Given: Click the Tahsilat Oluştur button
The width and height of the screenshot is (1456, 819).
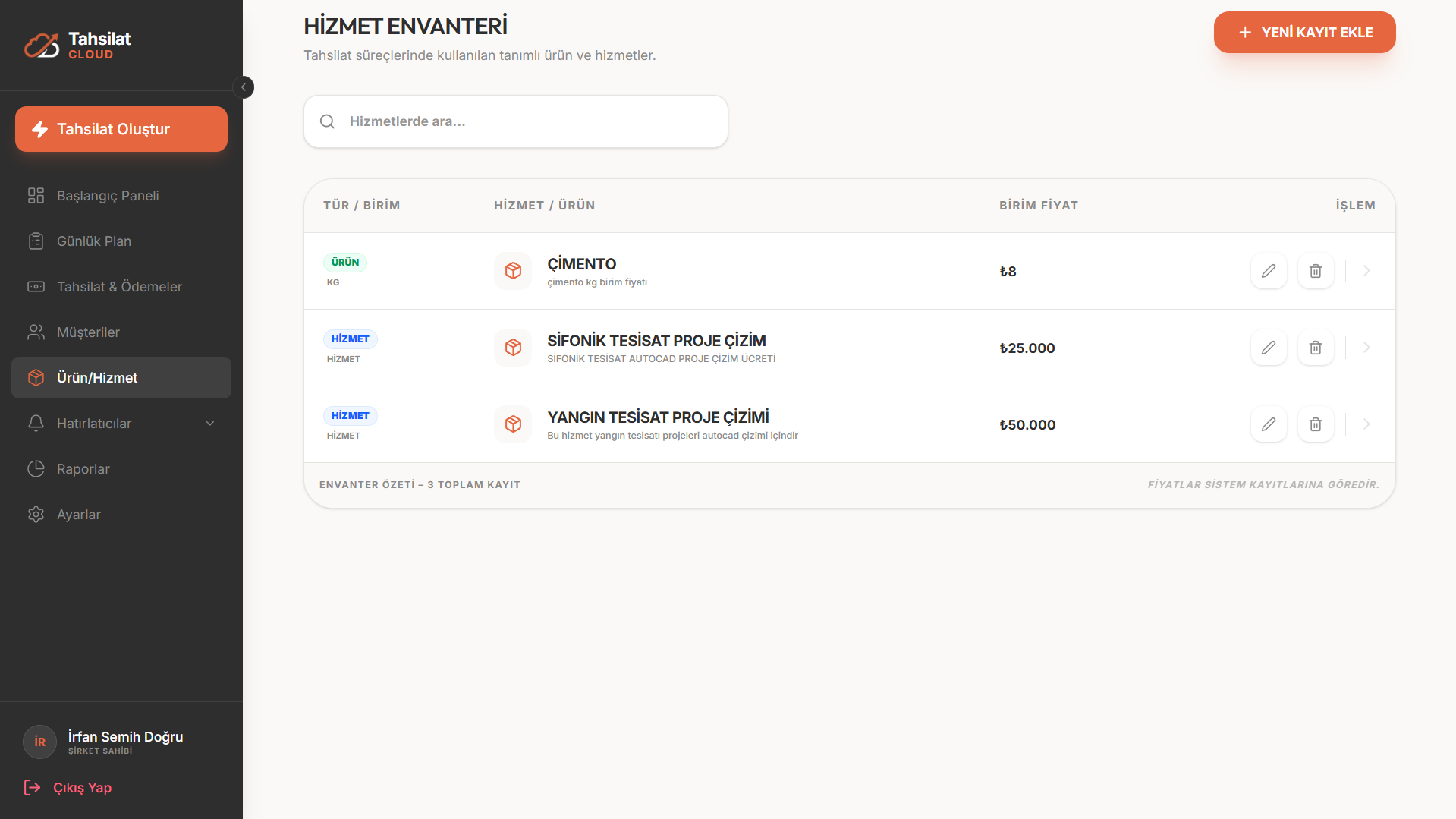Looking at the screenshot, I should [121, 129].
